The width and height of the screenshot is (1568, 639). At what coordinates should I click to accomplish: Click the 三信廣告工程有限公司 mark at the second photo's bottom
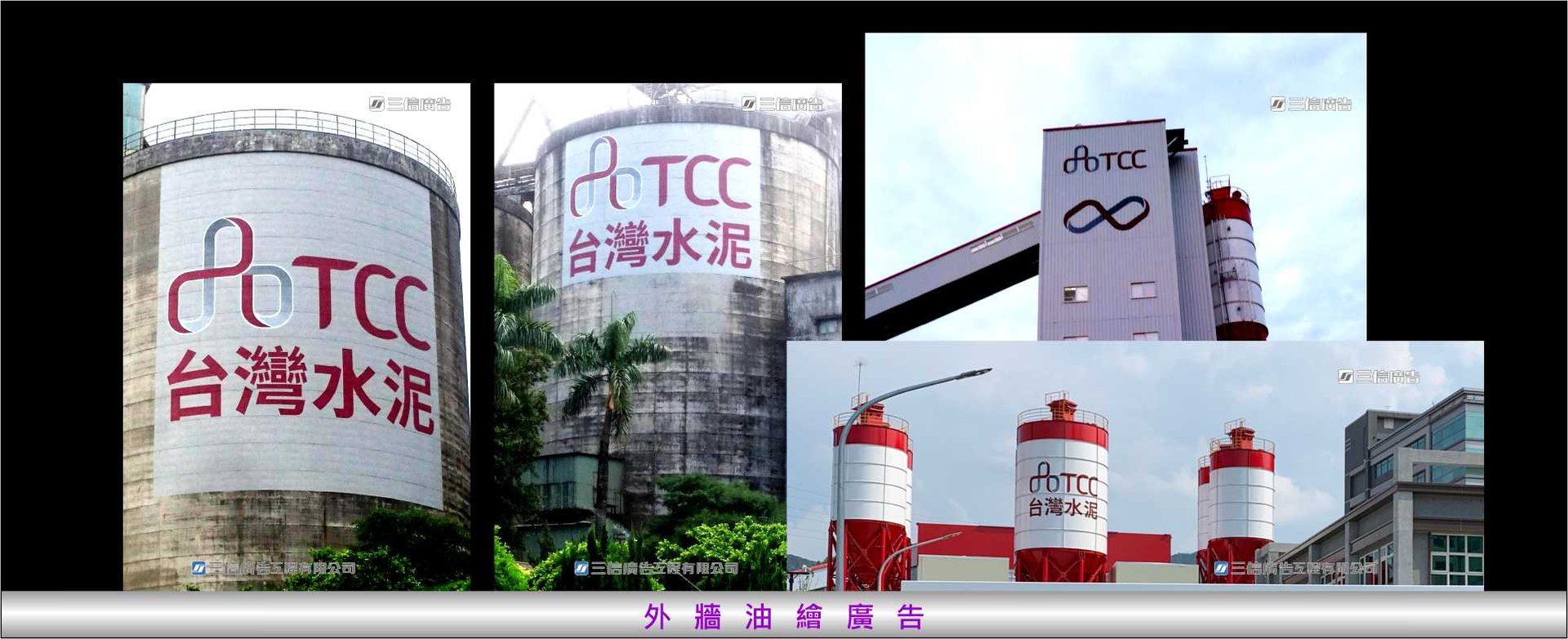[656, 568]
